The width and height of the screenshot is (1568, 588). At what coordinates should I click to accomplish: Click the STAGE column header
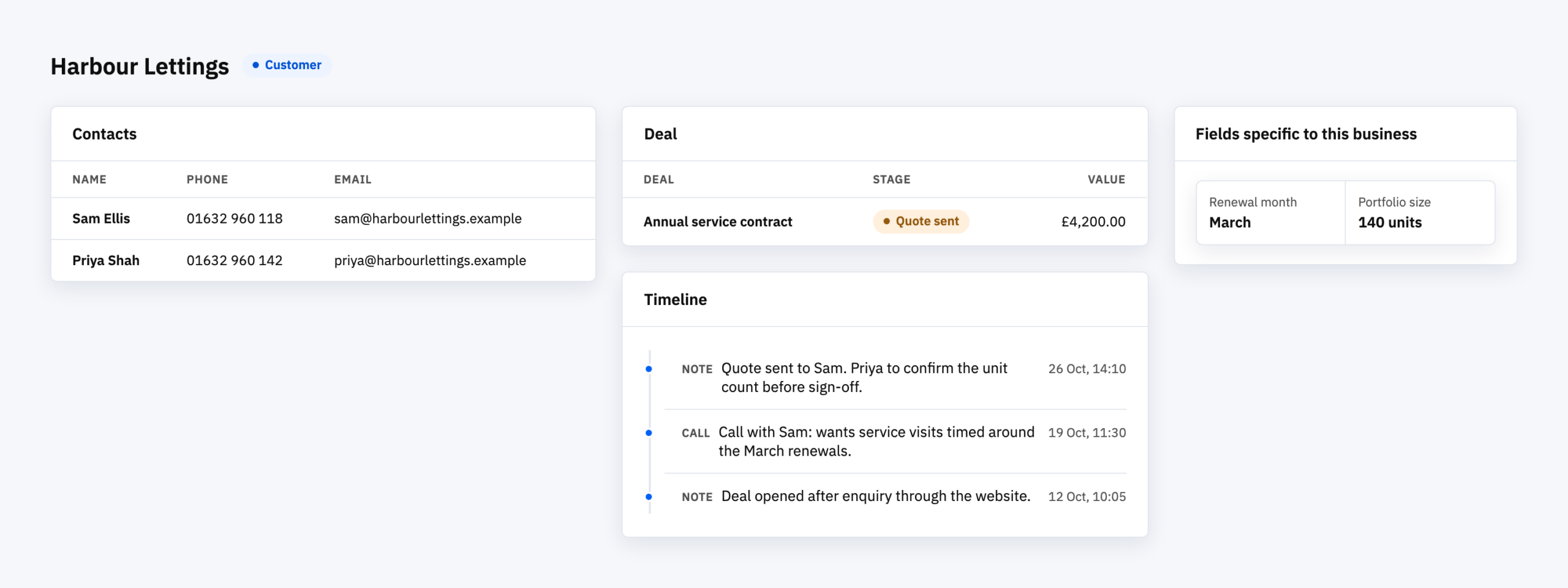point(891,179)
